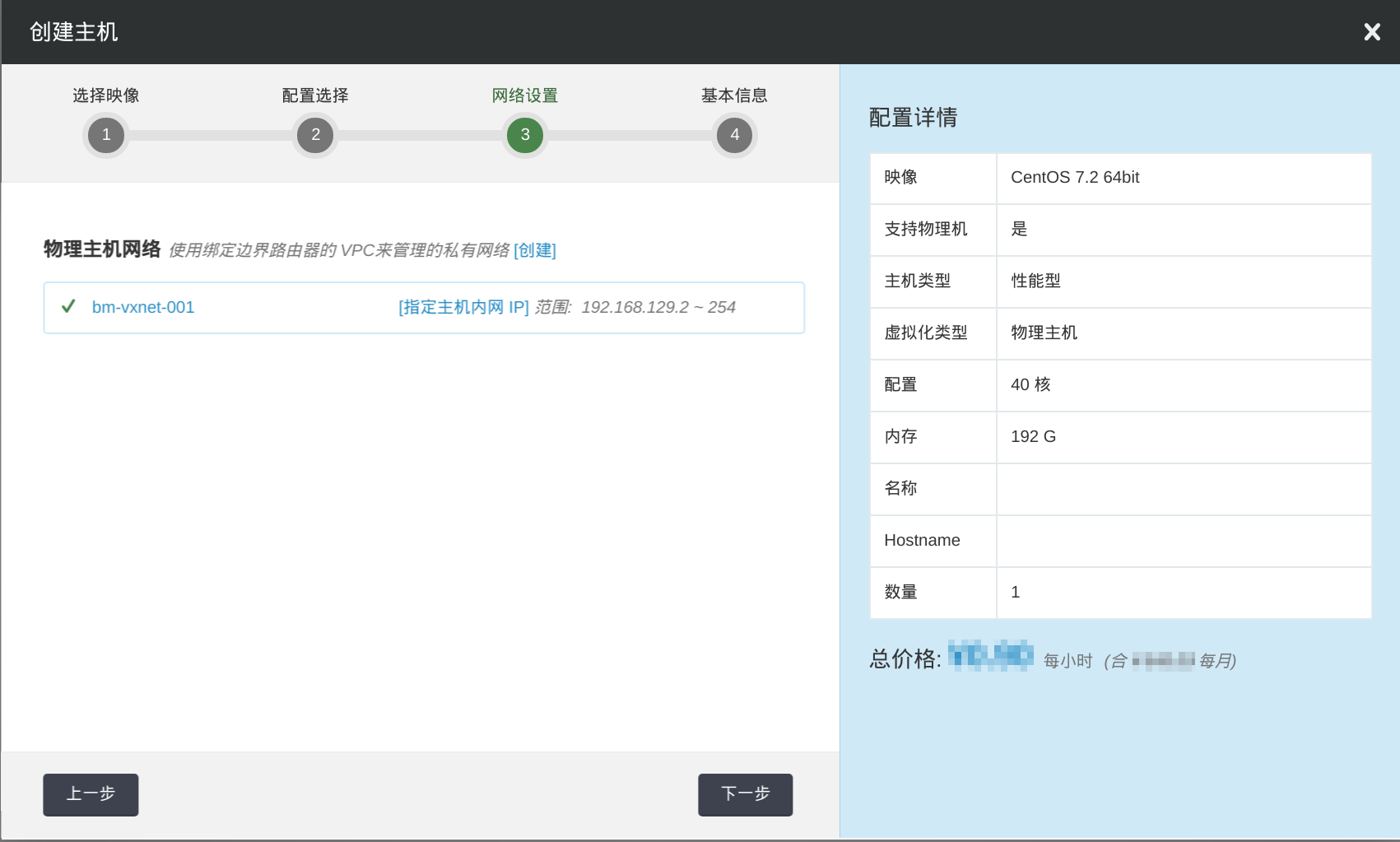Click the 网络设置 step label
This screenshot has width=1400, height=842.
[525, 95]
